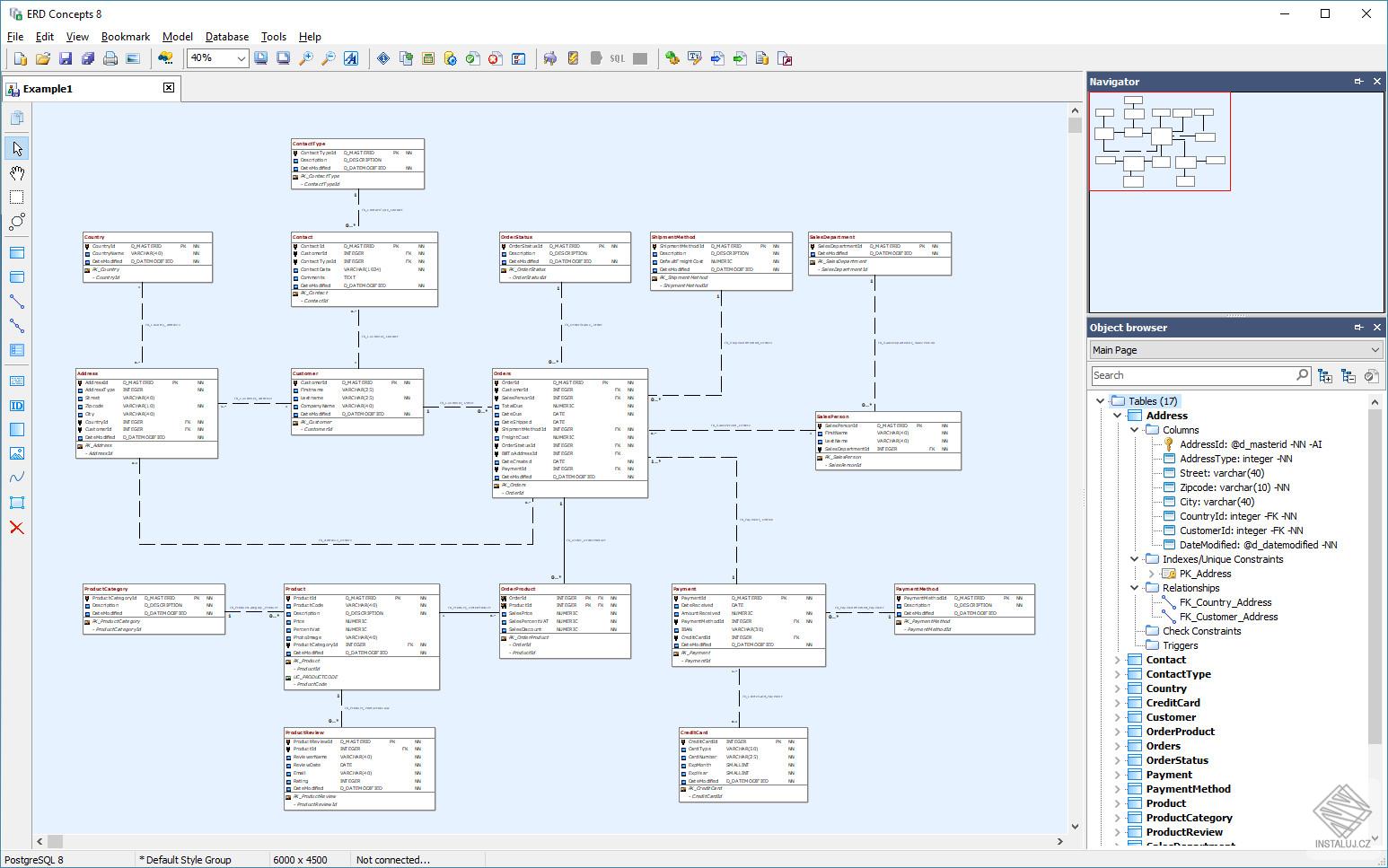Print the diagram with the printer icon
Image resolution: width=1388 pixels, height=868 pixels.
pos(110,58)
